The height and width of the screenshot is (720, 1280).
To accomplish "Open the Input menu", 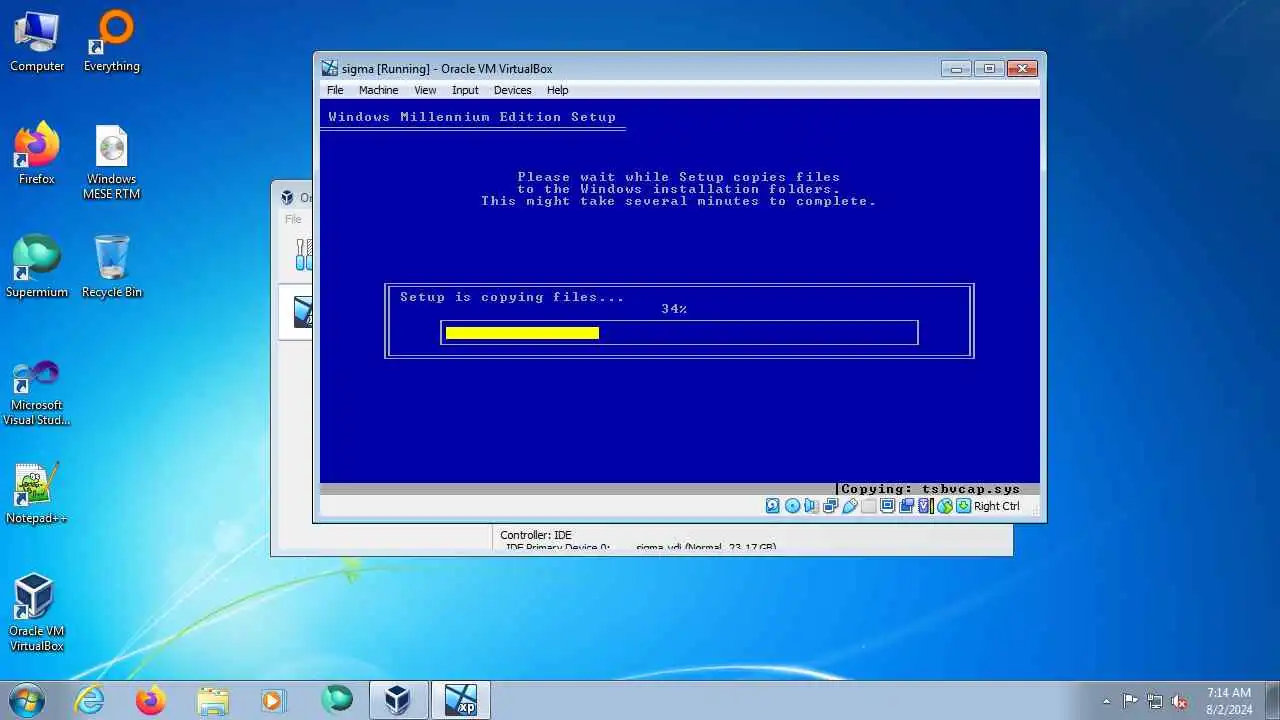I will [x=465, y=90].
